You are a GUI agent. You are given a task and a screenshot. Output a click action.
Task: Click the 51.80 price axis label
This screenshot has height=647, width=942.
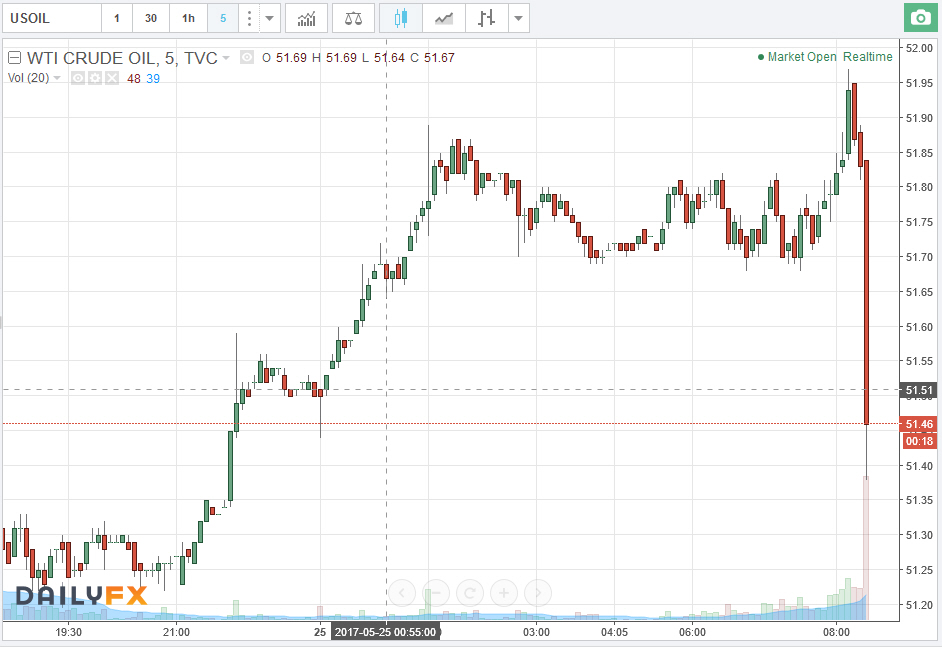pos(919,187)
